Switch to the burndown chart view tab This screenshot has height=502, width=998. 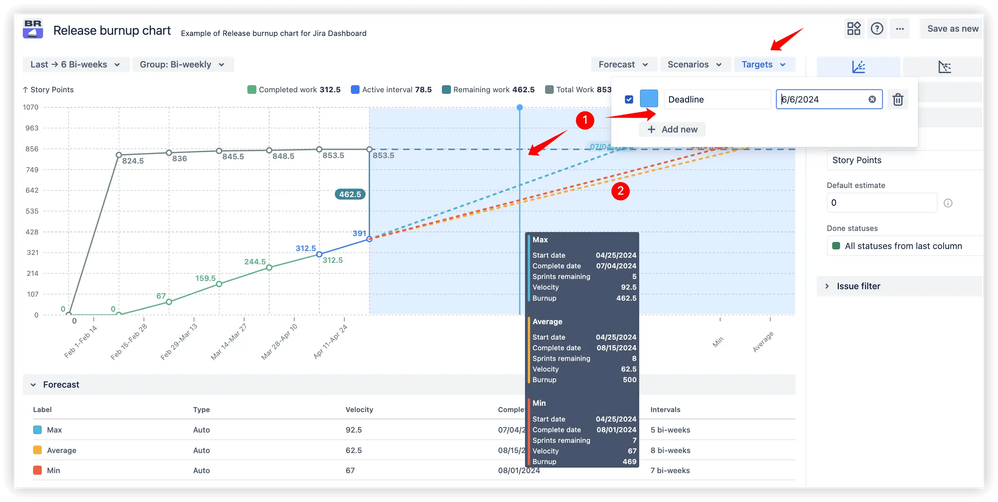(x=945, y=67)
